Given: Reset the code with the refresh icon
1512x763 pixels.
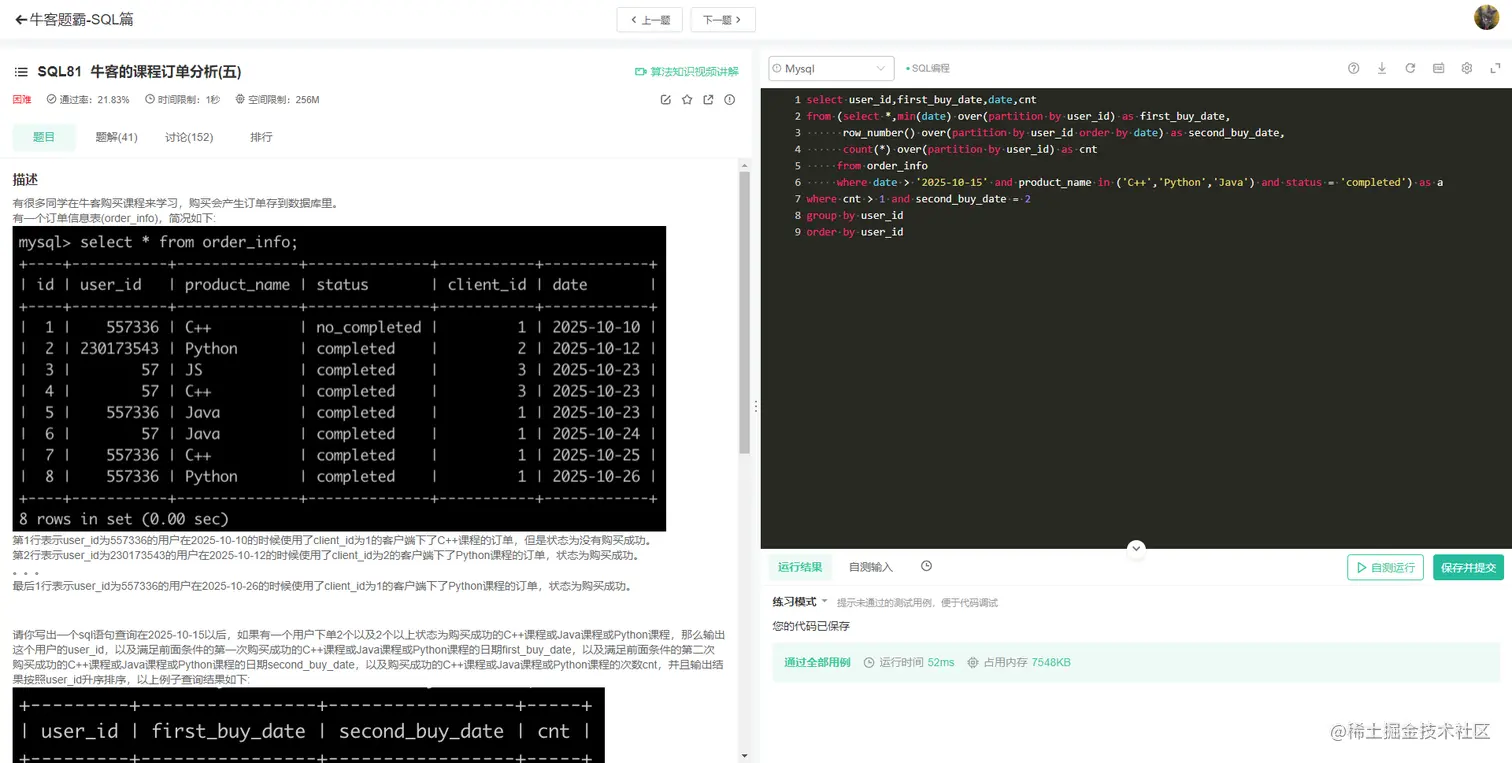Looking at the screenshot, I should click(x=1409, y=68).
